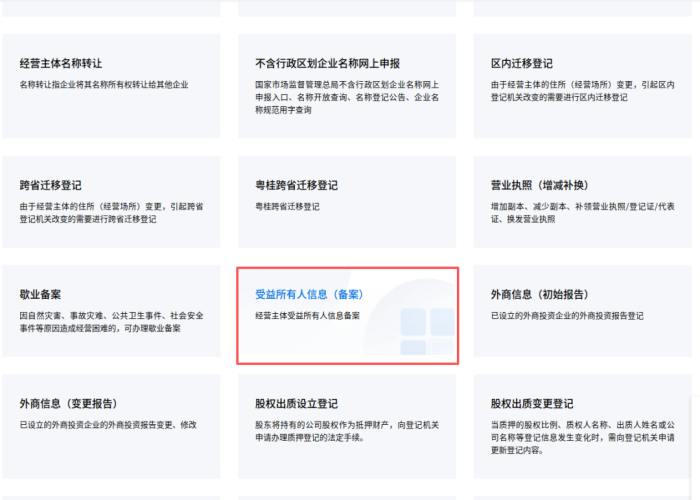The height and width of the screenshot is (500, 700).
Task: Click the description under 股权出质设立登记
Action: pos(344,431)
